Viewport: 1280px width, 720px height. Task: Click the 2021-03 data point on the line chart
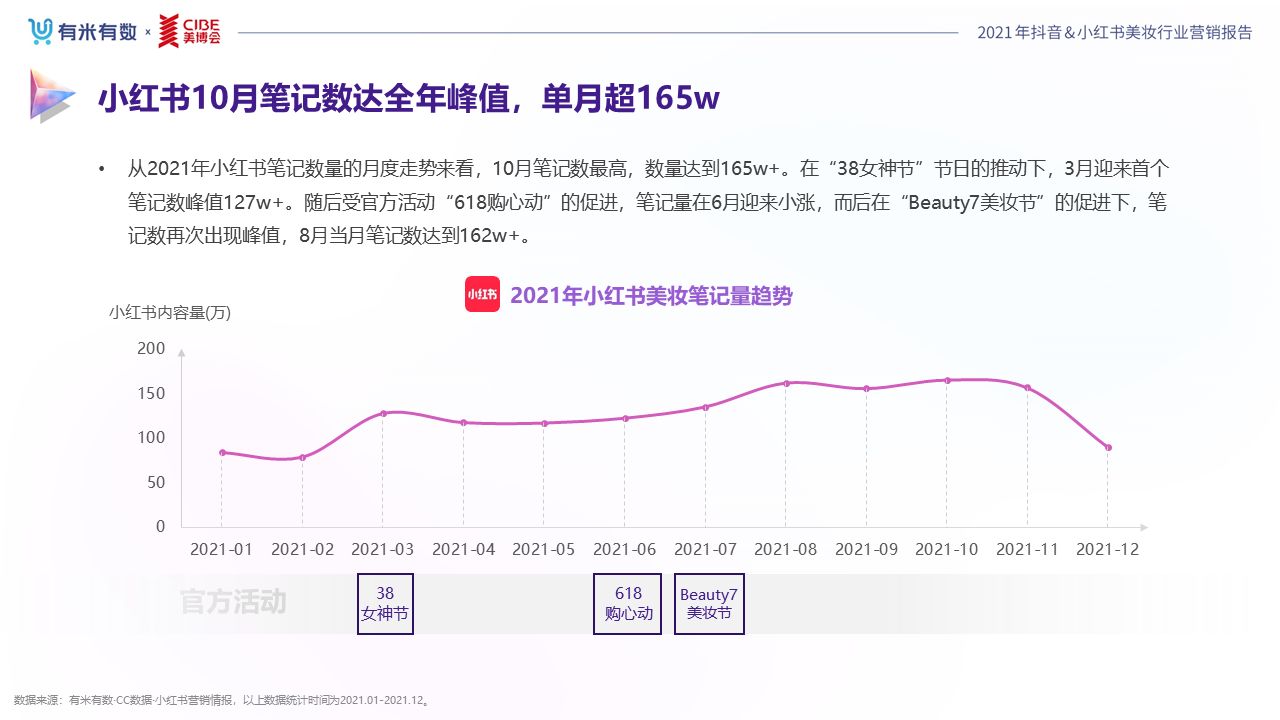pyautogui.click(x=384, y=412)
